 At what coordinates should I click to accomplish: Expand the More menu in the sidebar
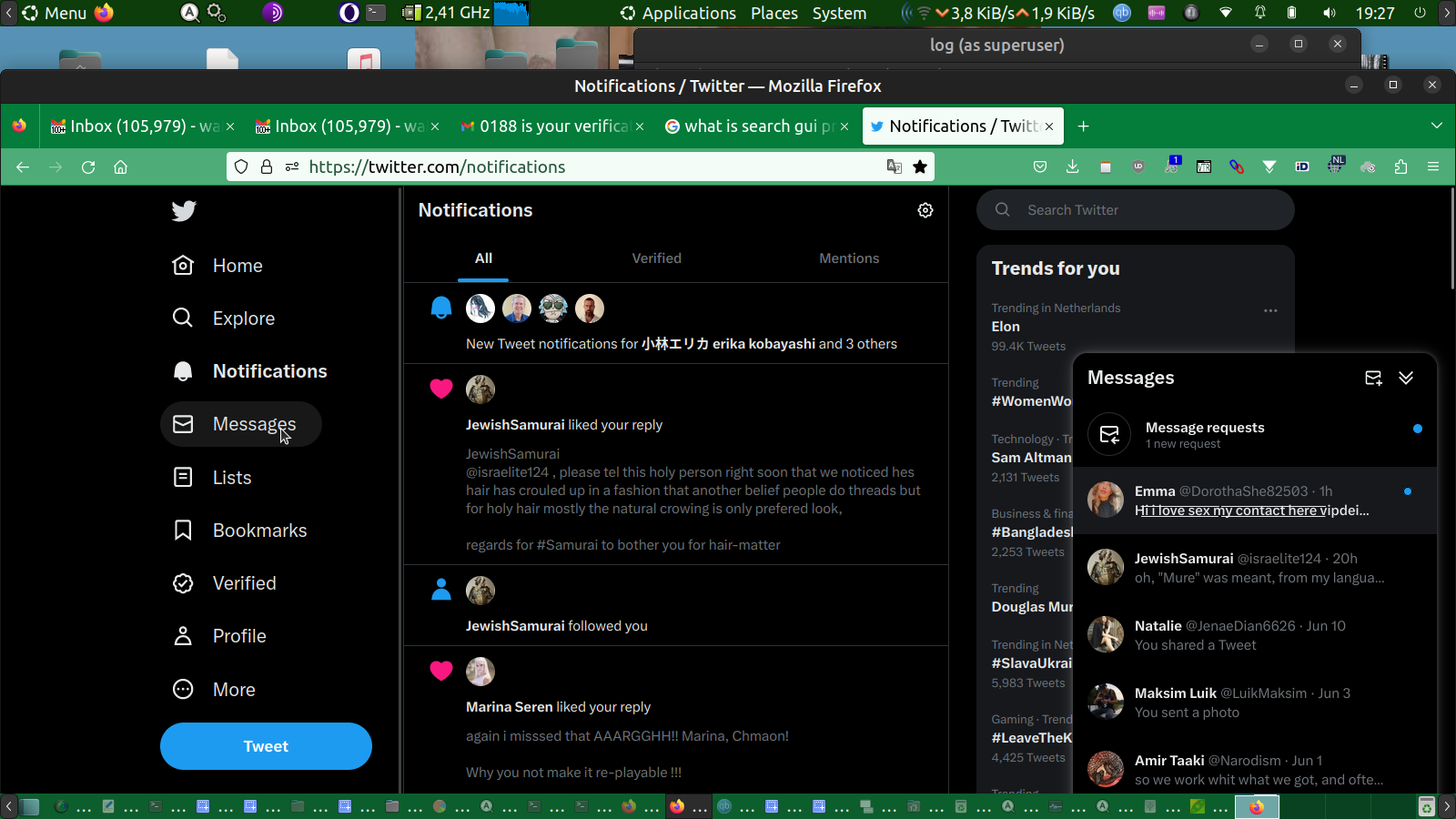pyautogui.click(x=214, y=690)
